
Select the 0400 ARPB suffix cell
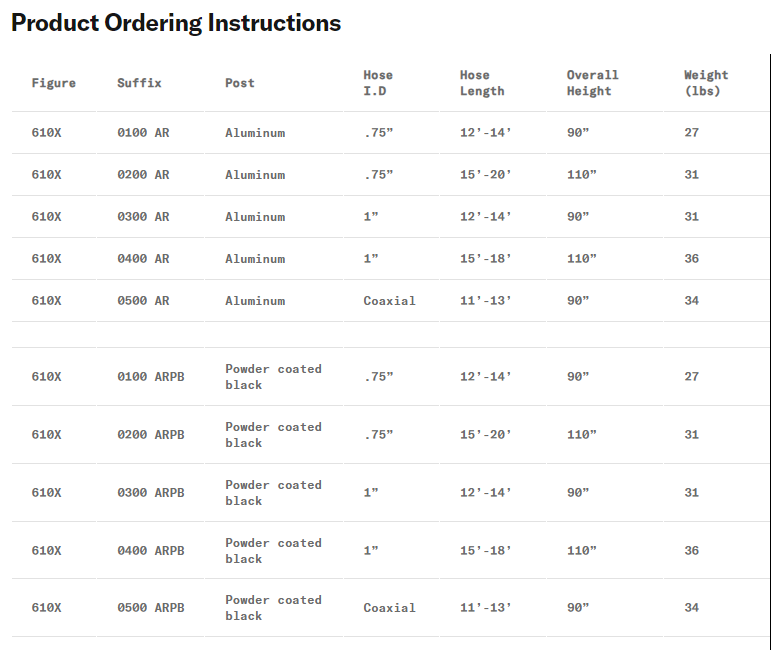pyautogui.click(x=151, y=551)
